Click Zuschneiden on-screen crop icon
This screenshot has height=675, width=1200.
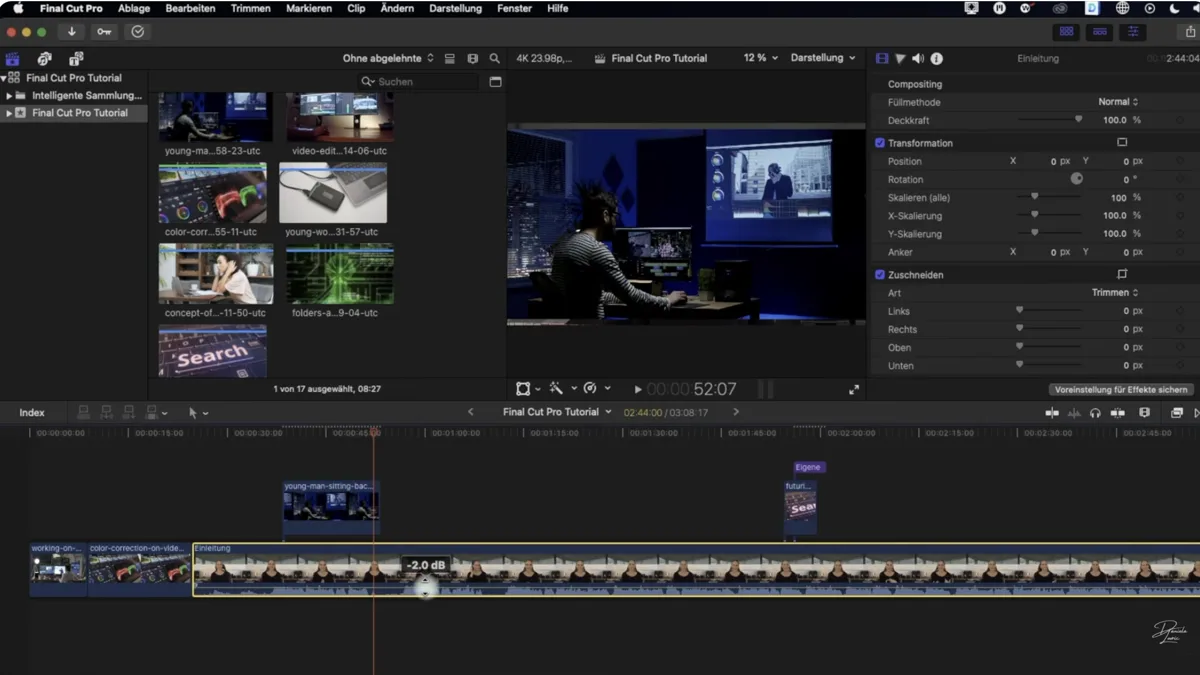pyautogui.click(x=1122, y=274)
